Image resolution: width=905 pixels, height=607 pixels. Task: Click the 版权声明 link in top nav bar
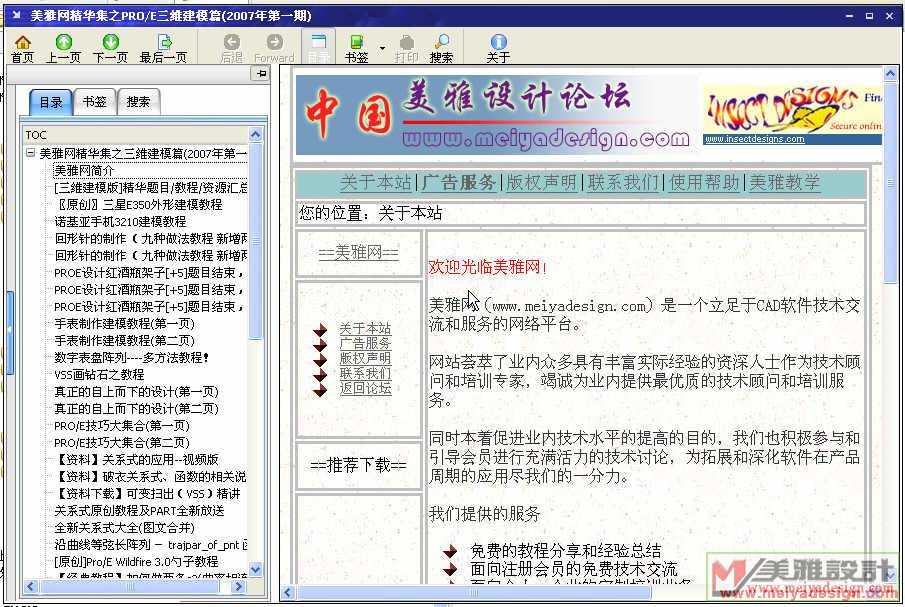541,182
